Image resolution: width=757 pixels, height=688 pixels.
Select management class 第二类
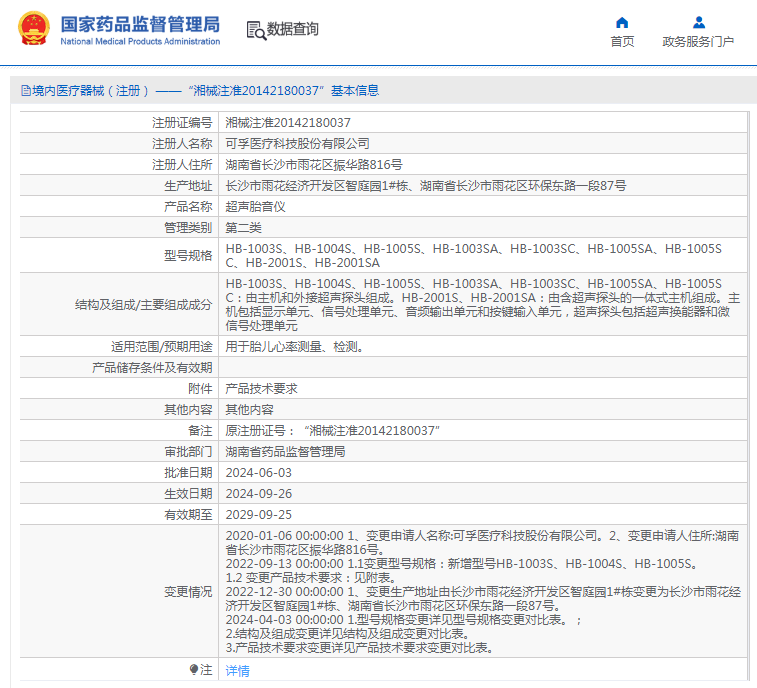(x=243, y=227)
